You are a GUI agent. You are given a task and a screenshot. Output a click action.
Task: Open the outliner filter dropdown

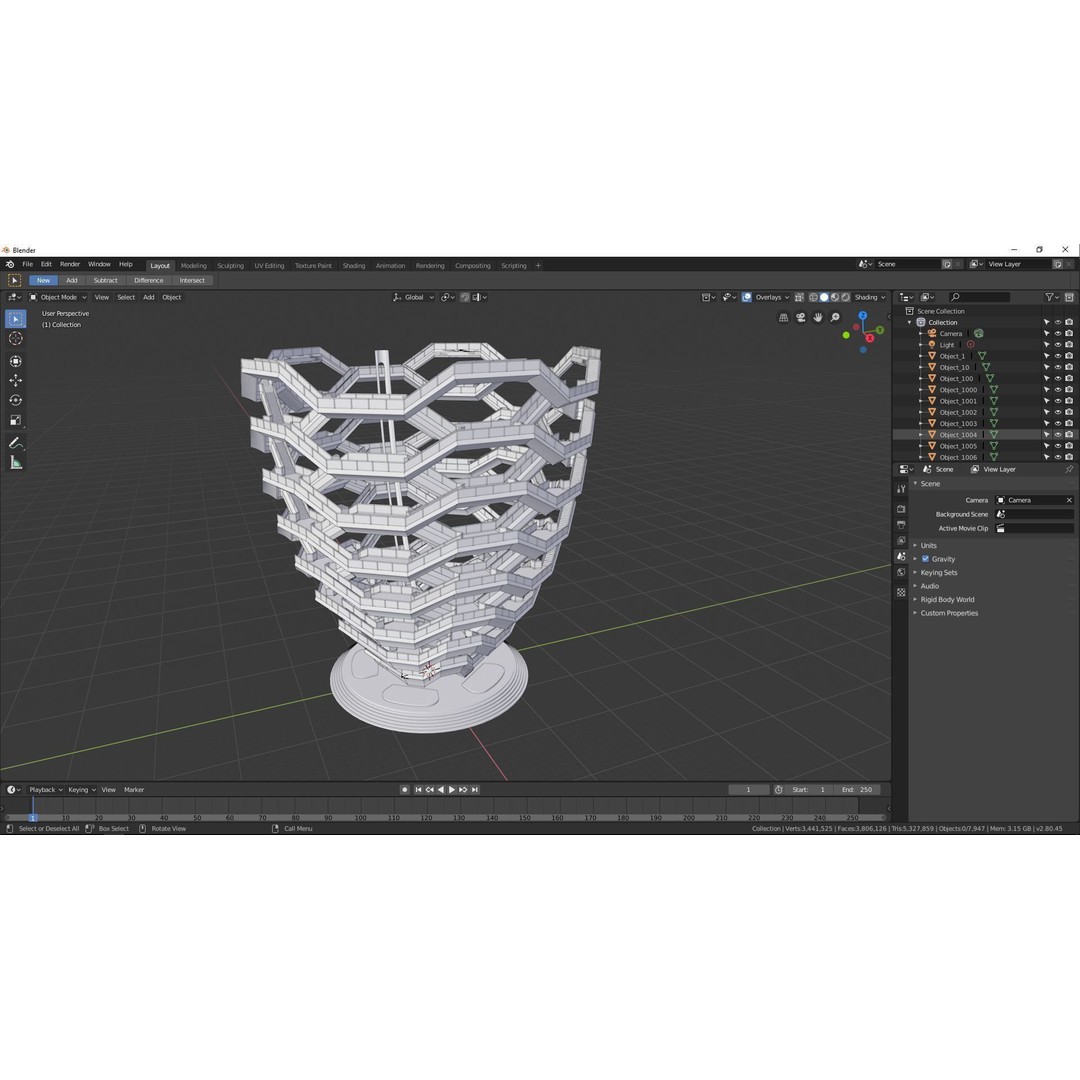point(1052,298)
